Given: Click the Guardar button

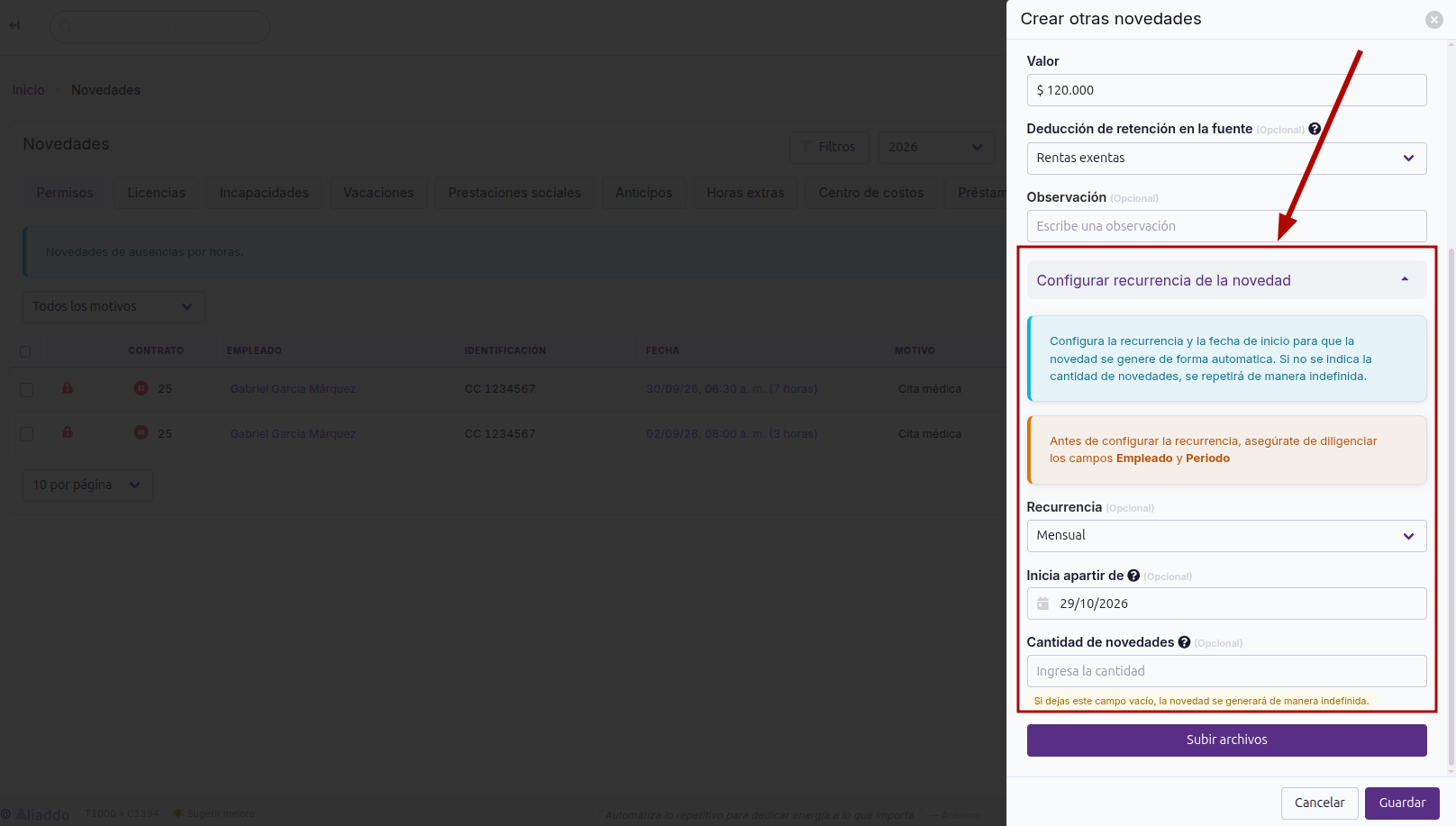Looking at the screenshot, I should click(x=1402, y=803).
